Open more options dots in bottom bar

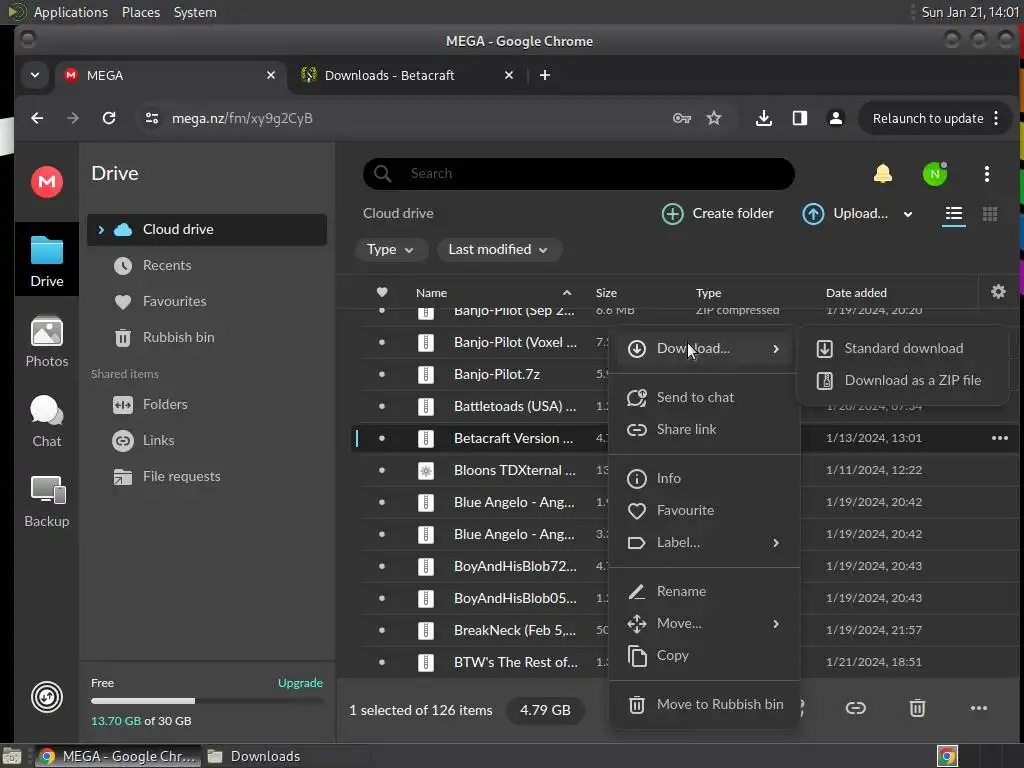click(978, 708)
